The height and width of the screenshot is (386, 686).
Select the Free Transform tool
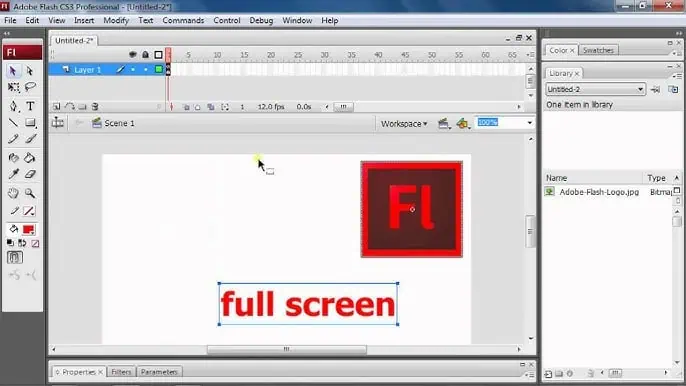click(x=13, y=87)
